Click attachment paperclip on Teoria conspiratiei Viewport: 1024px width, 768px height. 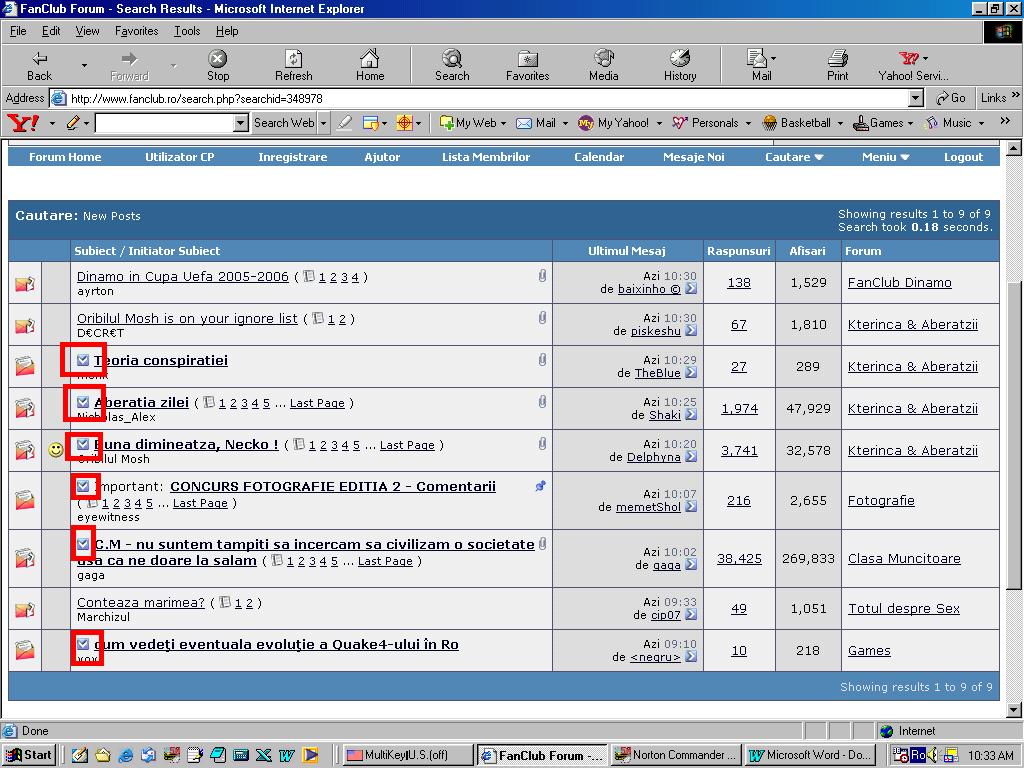click(542, 359)
